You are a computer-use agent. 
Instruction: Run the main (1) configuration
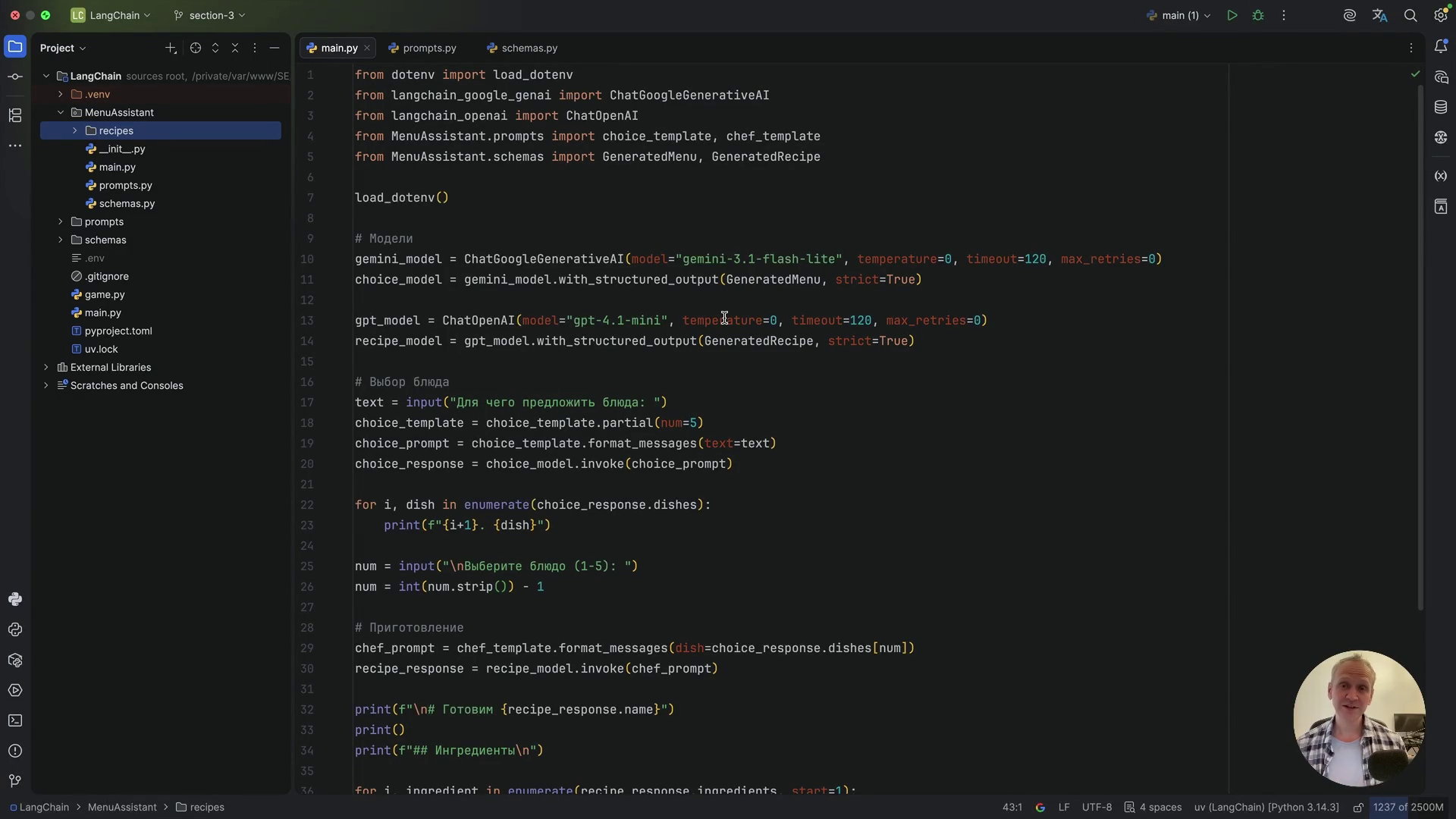click(1232, 15)
